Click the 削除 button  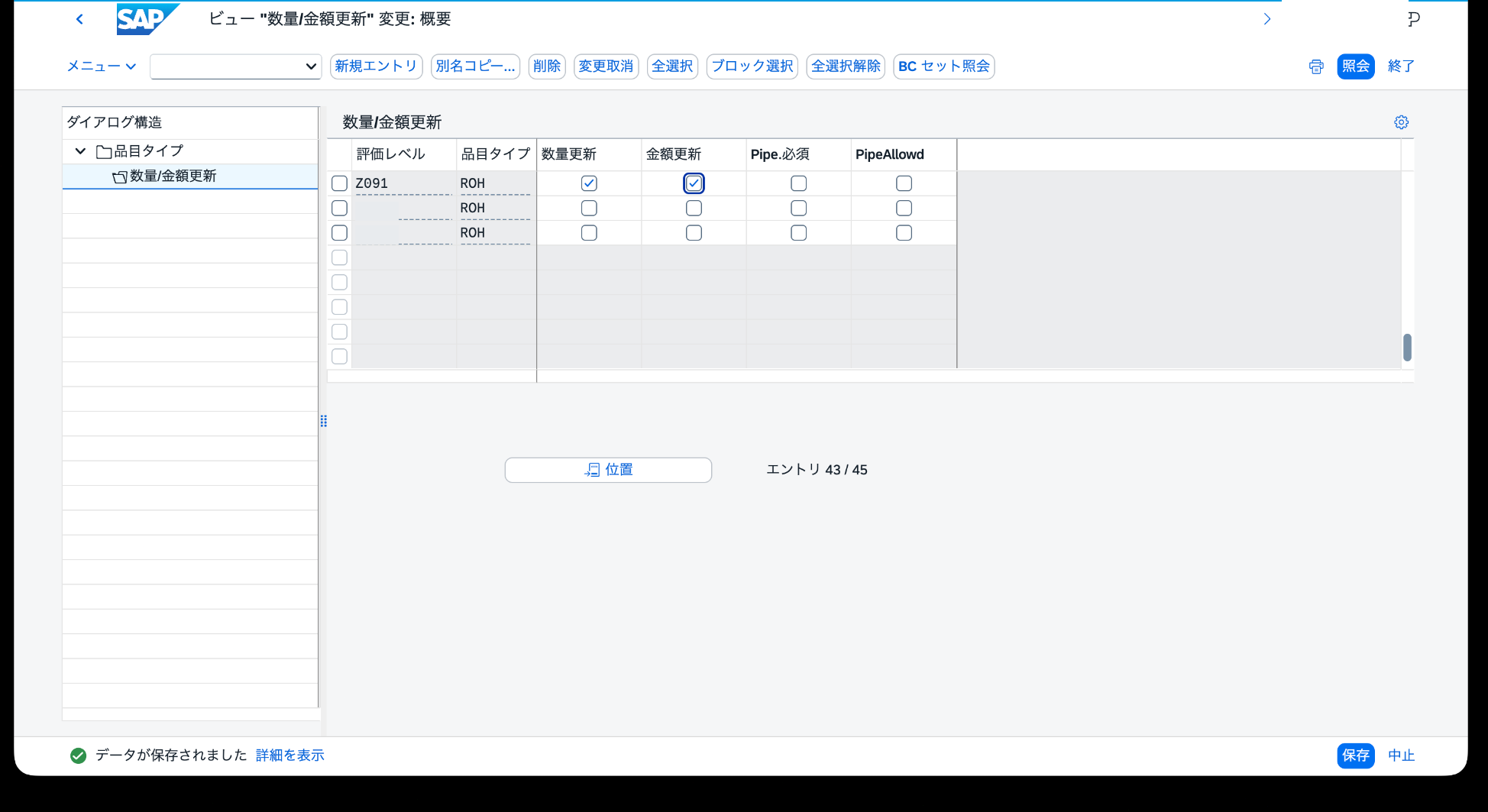547,66
